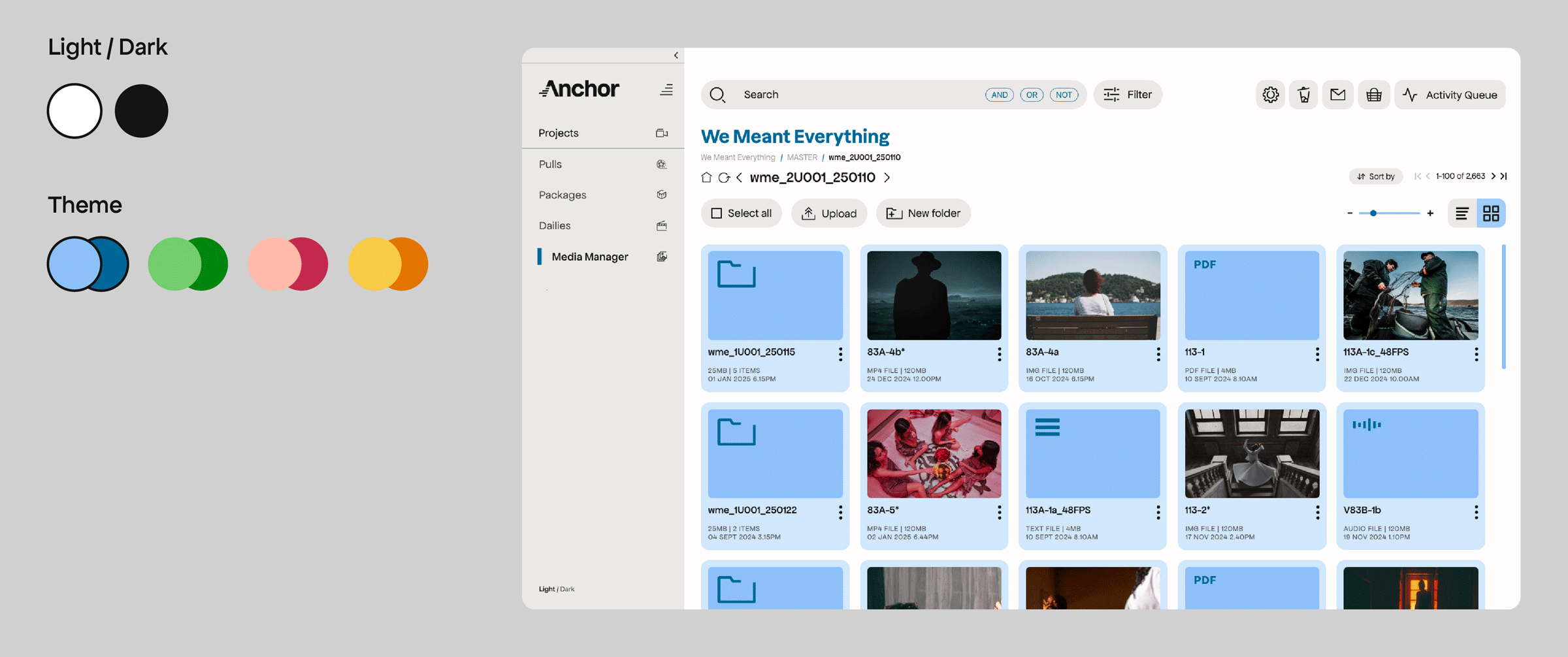Open the 83A-4b* silhouette thumbnail
Viewport: 1568px width, 657px height.
[x=934, y=295]
